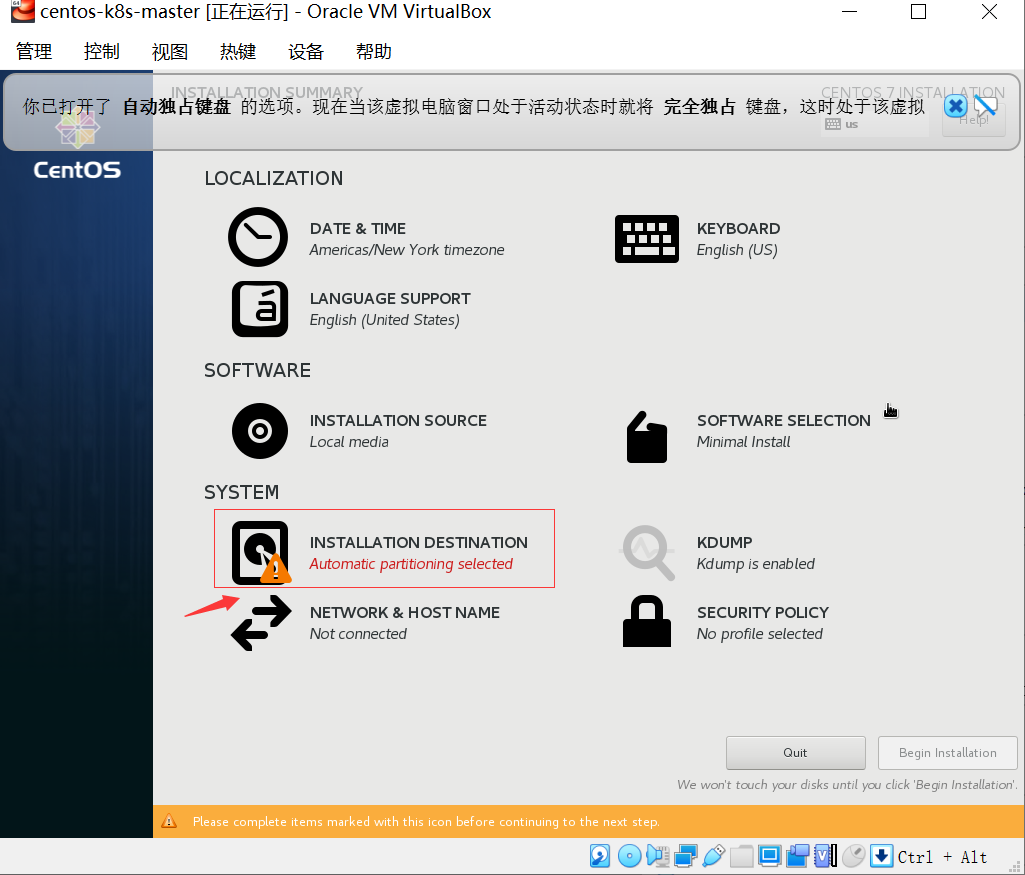The image size is (1025, 875).
Task: Open SECURITY POLICY label
Action: 763,612
